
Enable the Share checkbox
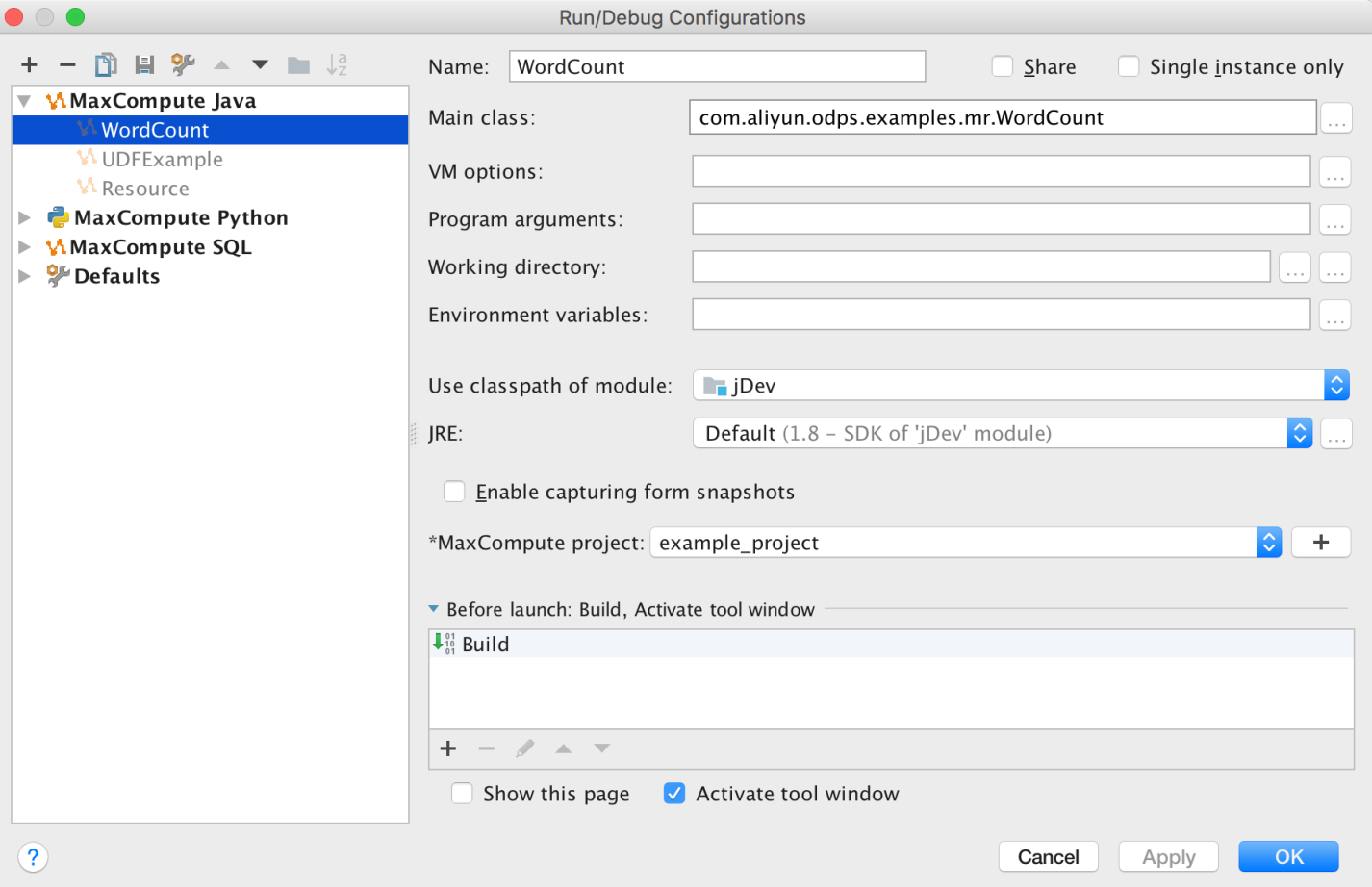coord(1003,66)
